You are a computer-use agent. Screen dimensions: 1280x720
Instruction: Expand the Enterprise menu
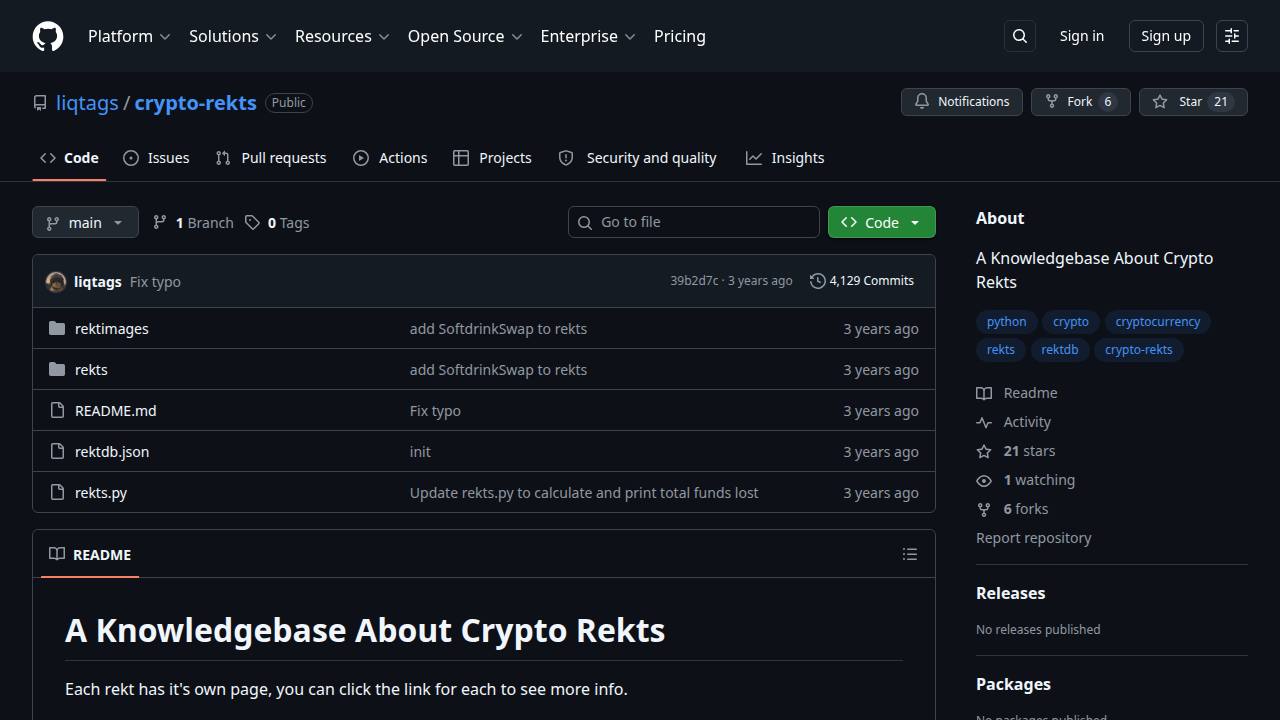click(x=588, y=36)
